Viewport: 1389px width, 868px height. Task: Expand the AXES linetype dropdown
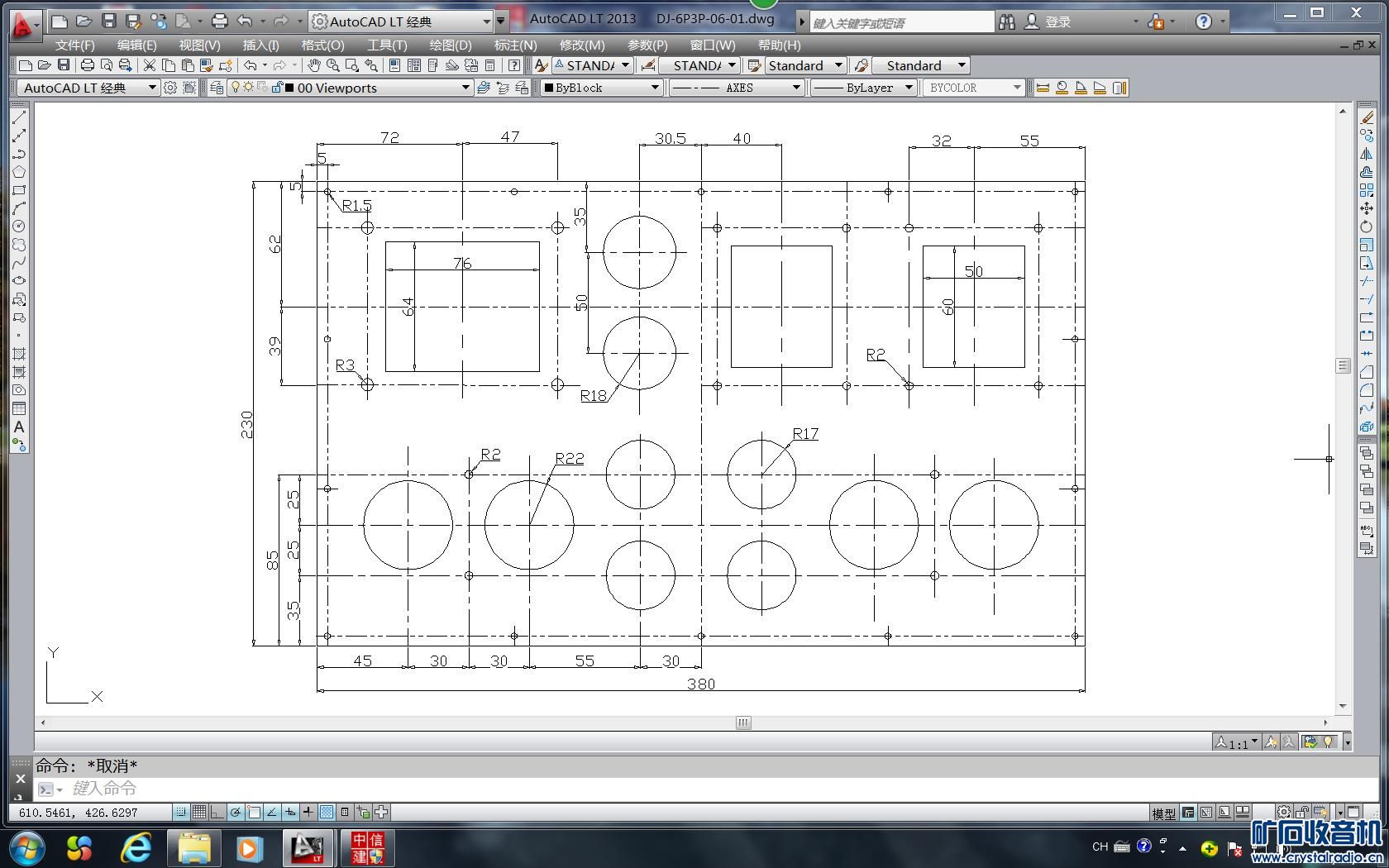pos(796,88)
